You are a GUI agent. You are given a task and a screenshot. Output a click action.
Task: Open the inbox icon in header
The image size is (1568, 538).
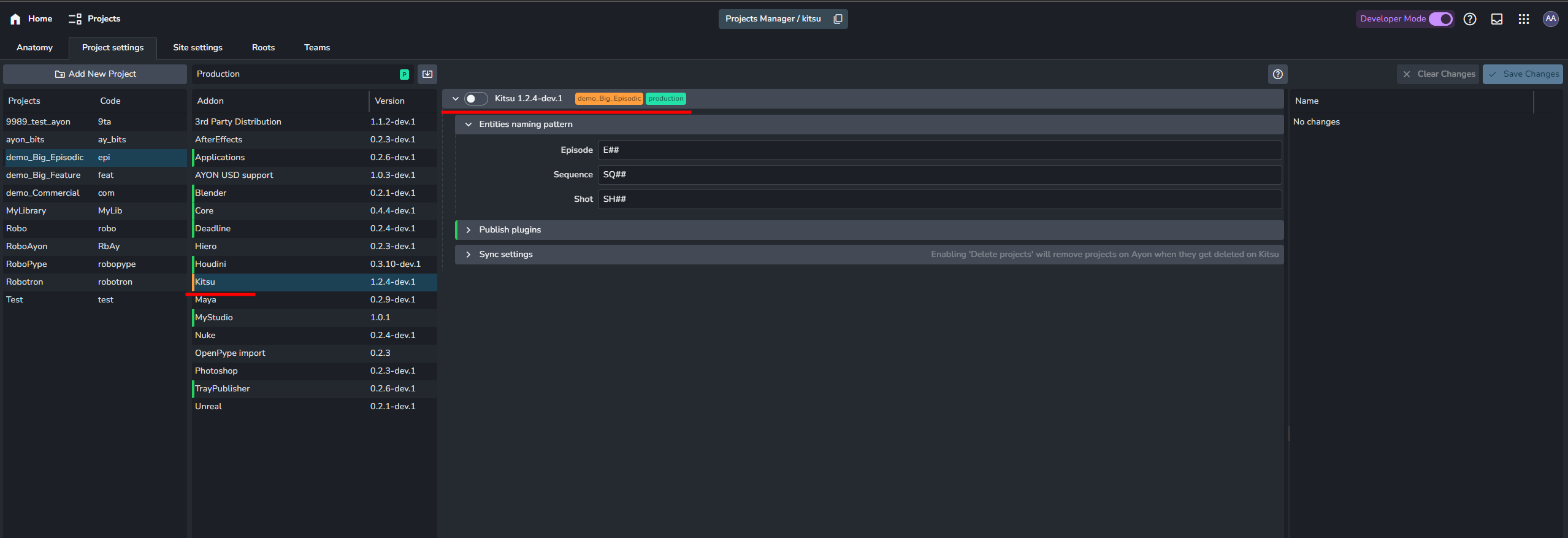[x=1497, y=19]
